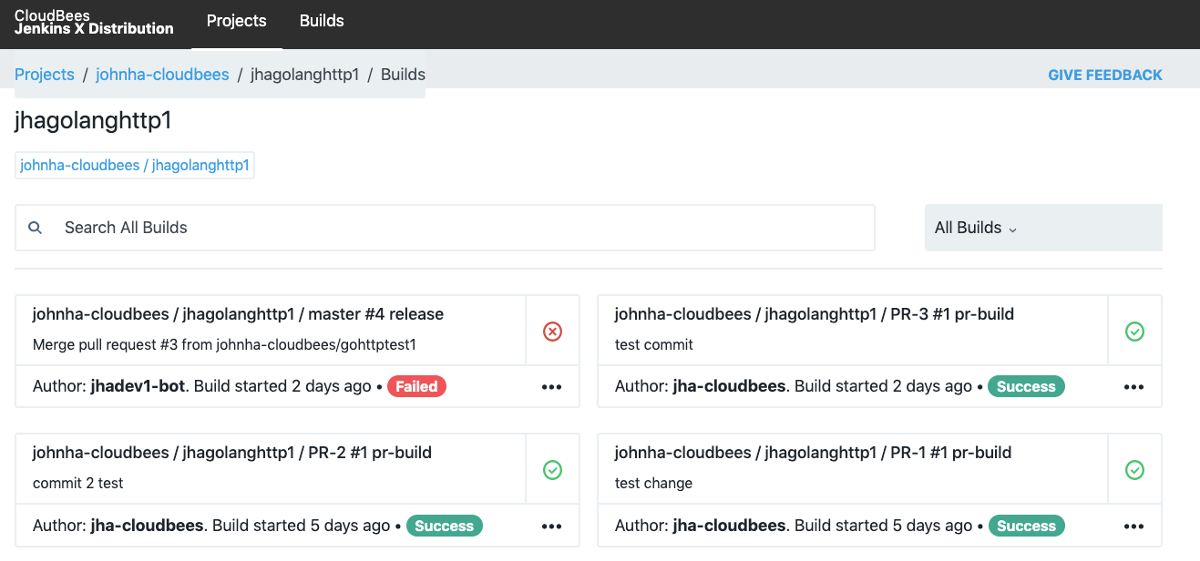This screenshot has height=561, width=1200.
Task: Click the success check icon for PR-3
Action: [x=1134, y=331]
